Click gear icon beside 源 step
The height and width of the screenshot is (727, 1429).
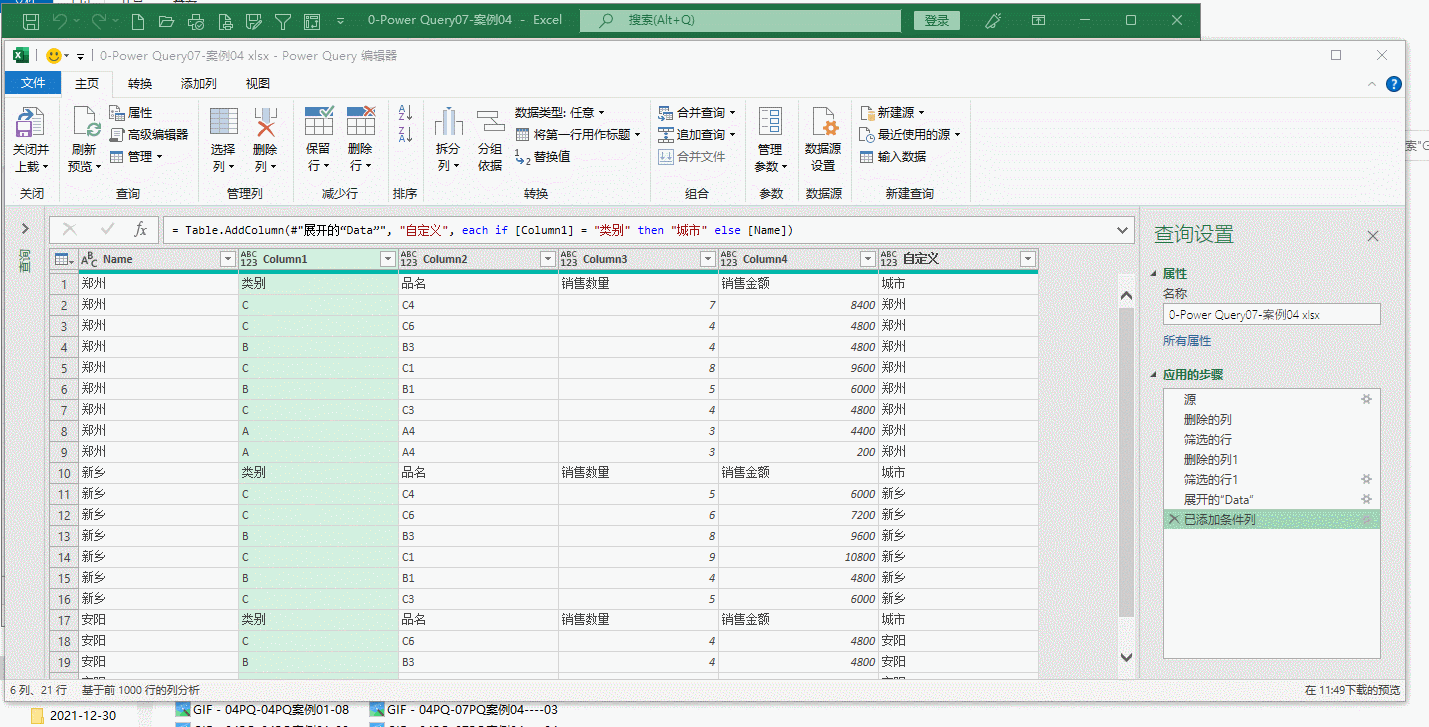[1366, 399]
